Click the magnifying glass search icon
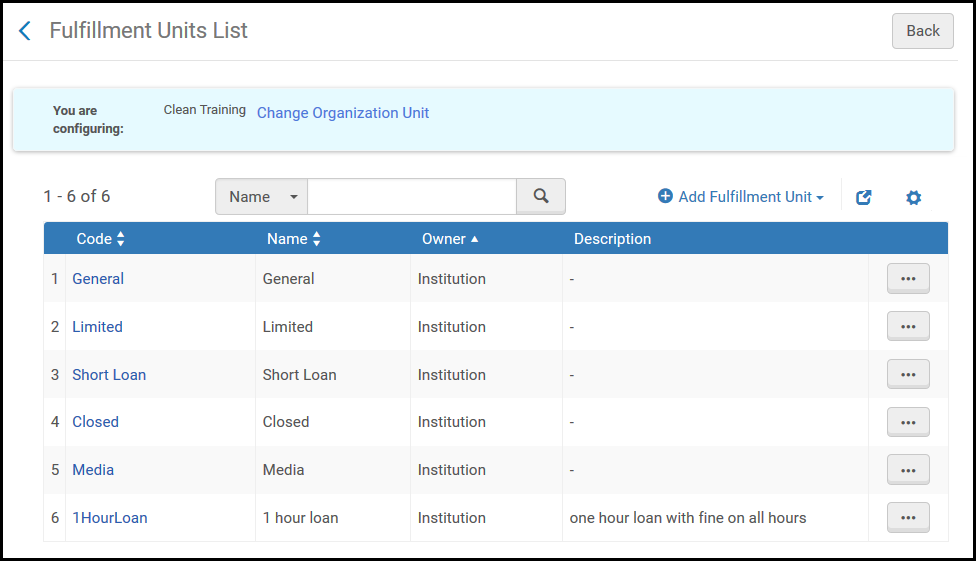The height and width of the screenshot is (561, 976). [x=541, y=196]
